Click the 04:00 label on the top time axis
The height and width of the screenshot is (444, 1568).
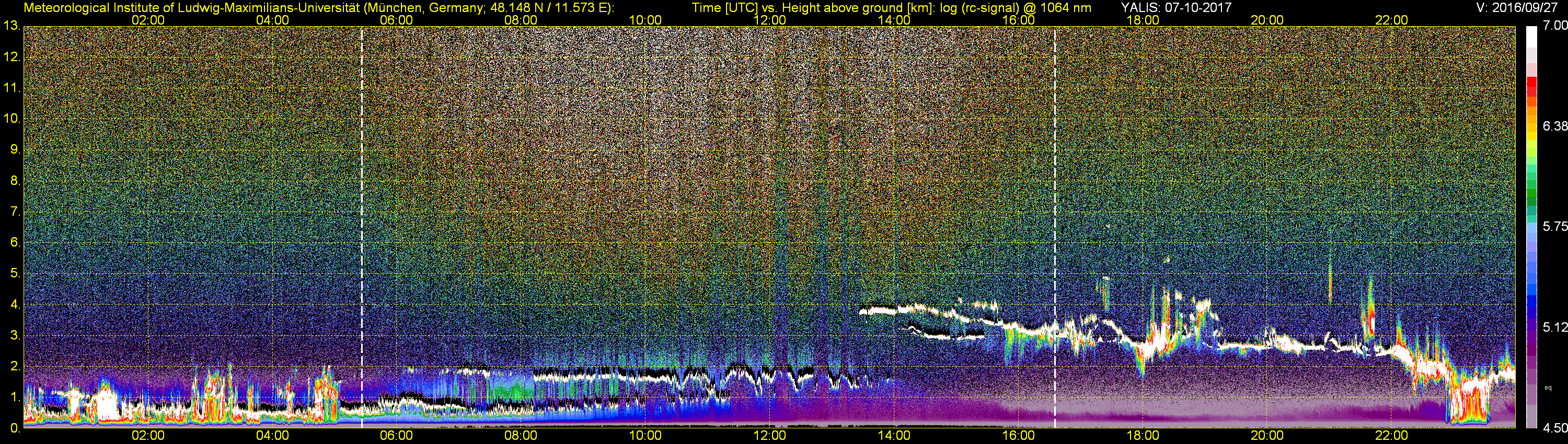272,20
